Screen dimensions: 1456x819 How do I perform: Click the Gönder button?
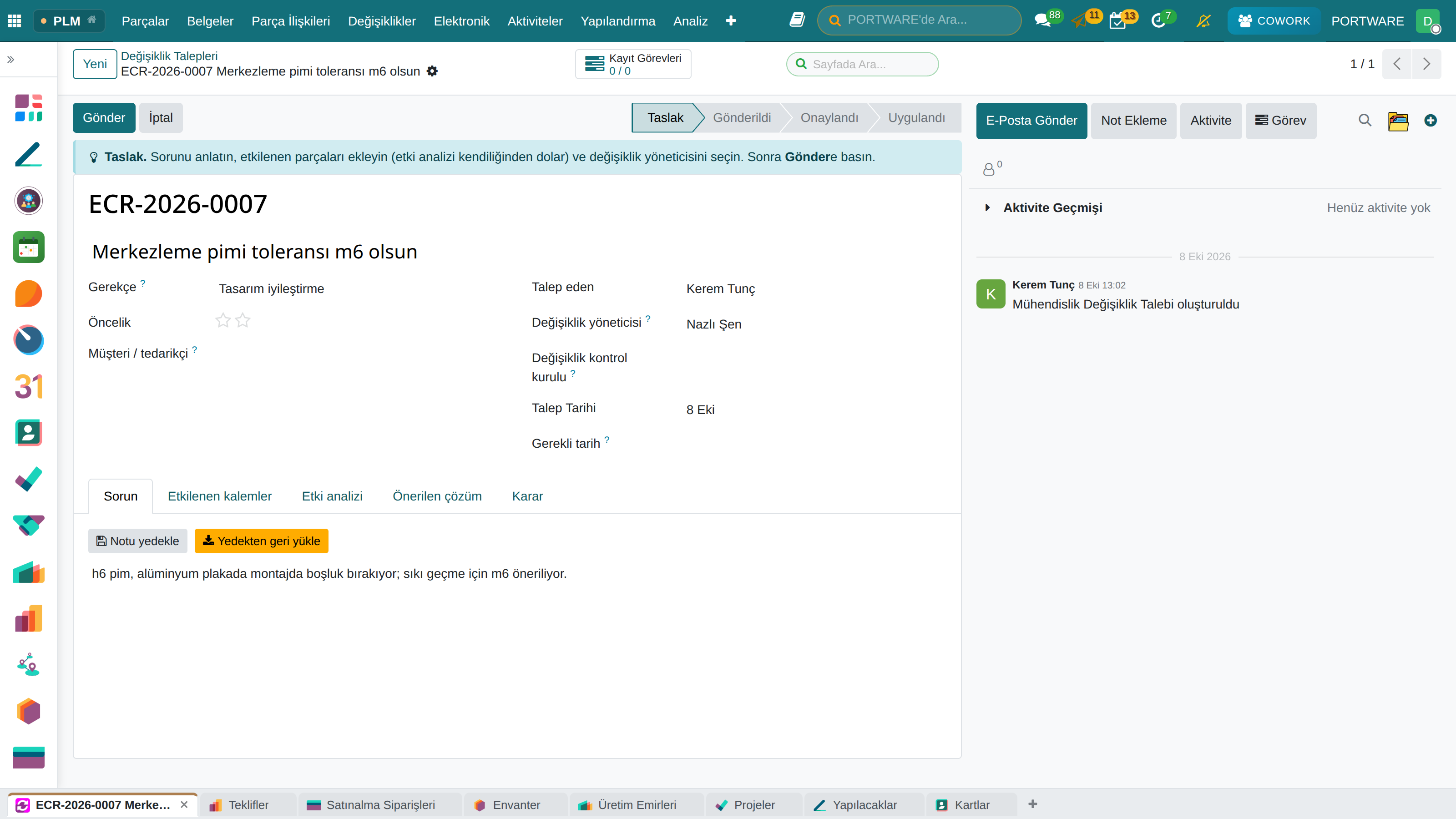coord(104,117)
